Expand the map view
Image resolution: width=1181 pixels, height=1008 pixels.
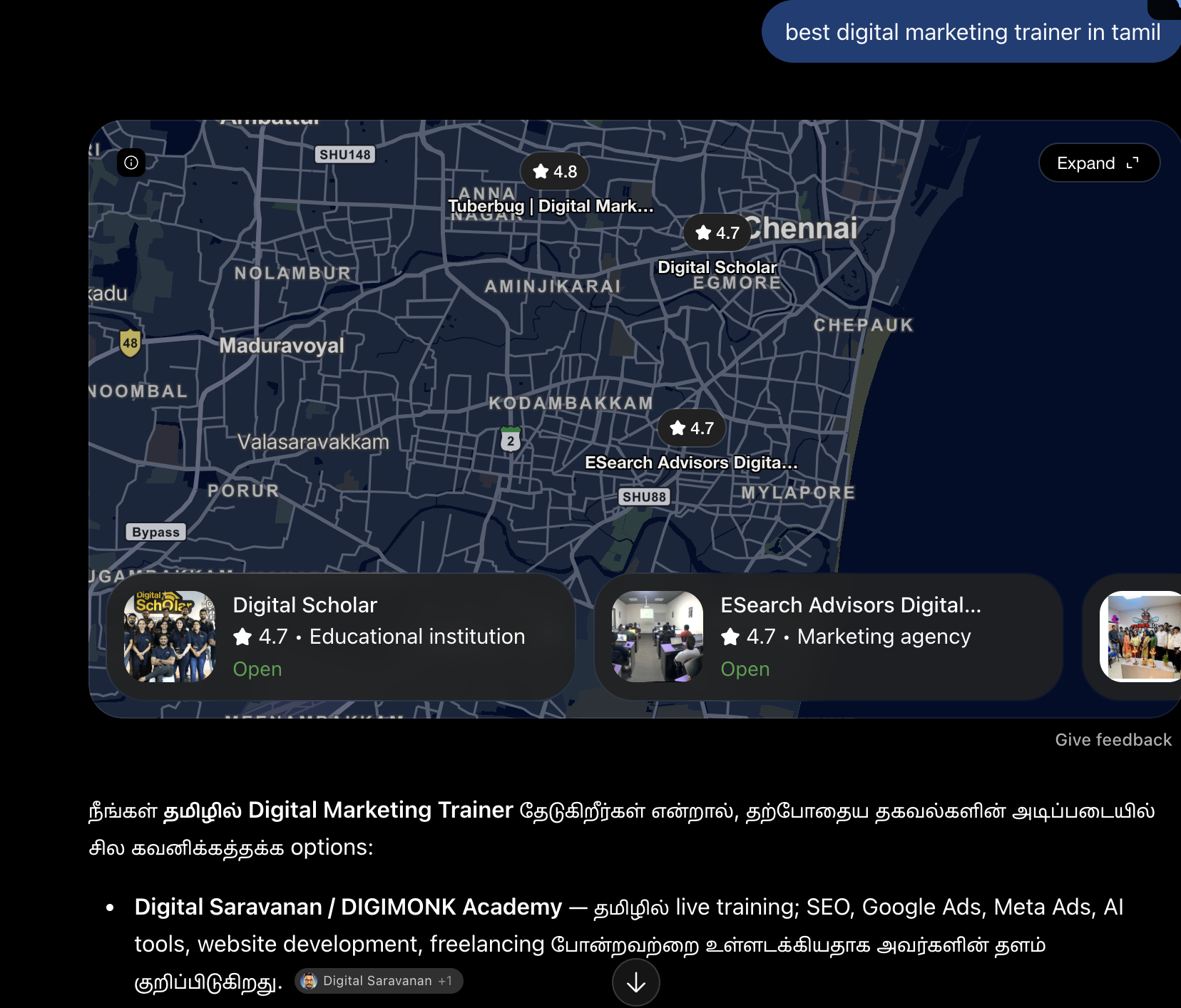point(1098,163)
